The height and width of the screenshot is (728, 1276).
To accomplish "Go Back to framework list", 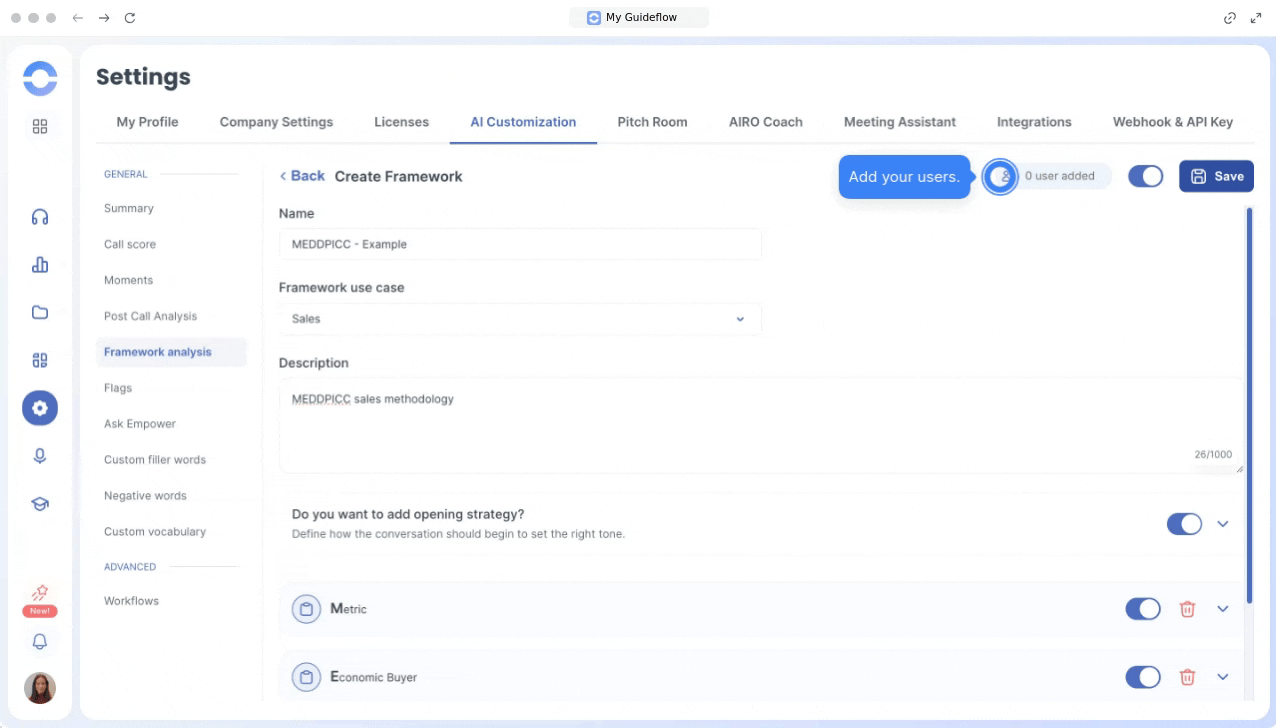I will pos(302,176).
